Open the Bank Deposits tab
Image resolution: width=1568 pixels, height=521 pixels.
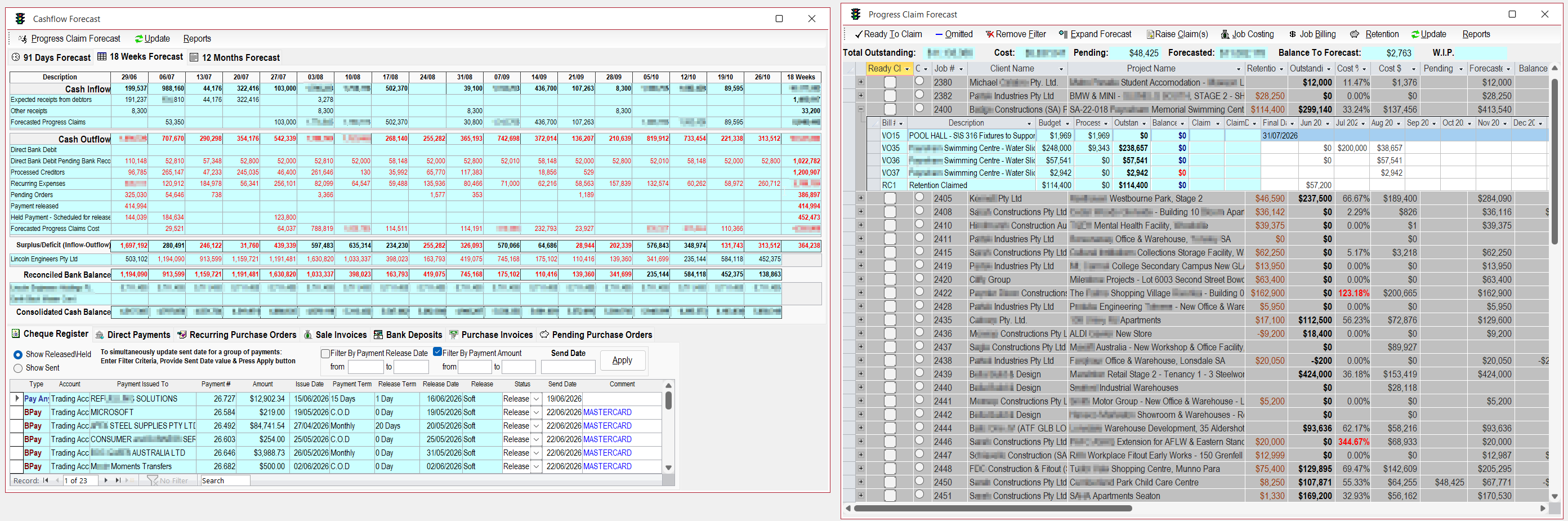coord(408,335)
